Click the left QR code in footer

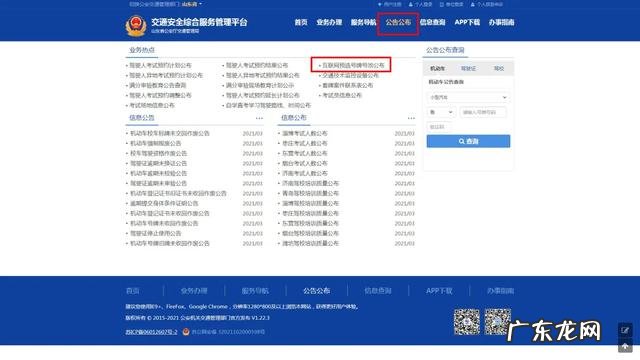[x=467, y=322]
